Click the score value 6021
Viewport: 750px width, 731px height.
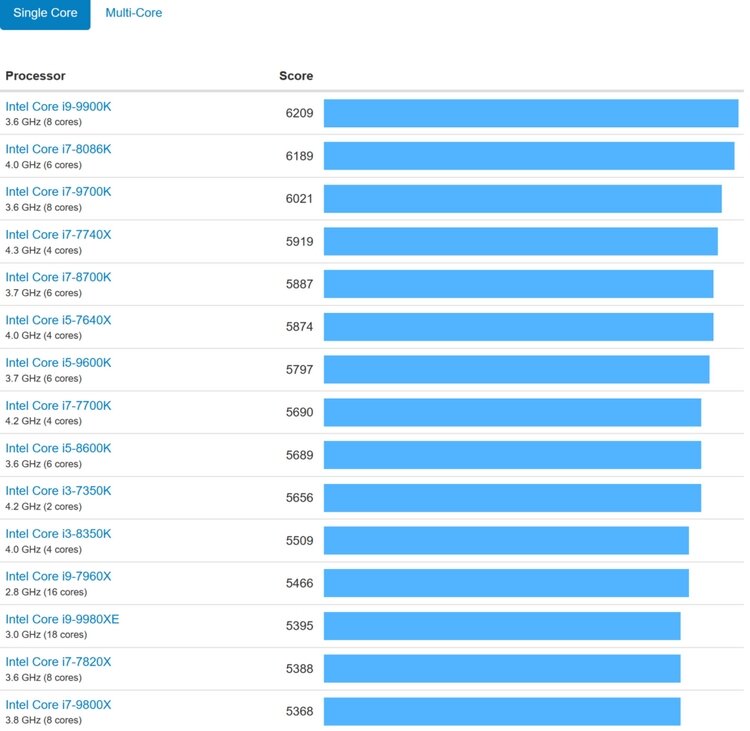[x=299, y=199]
